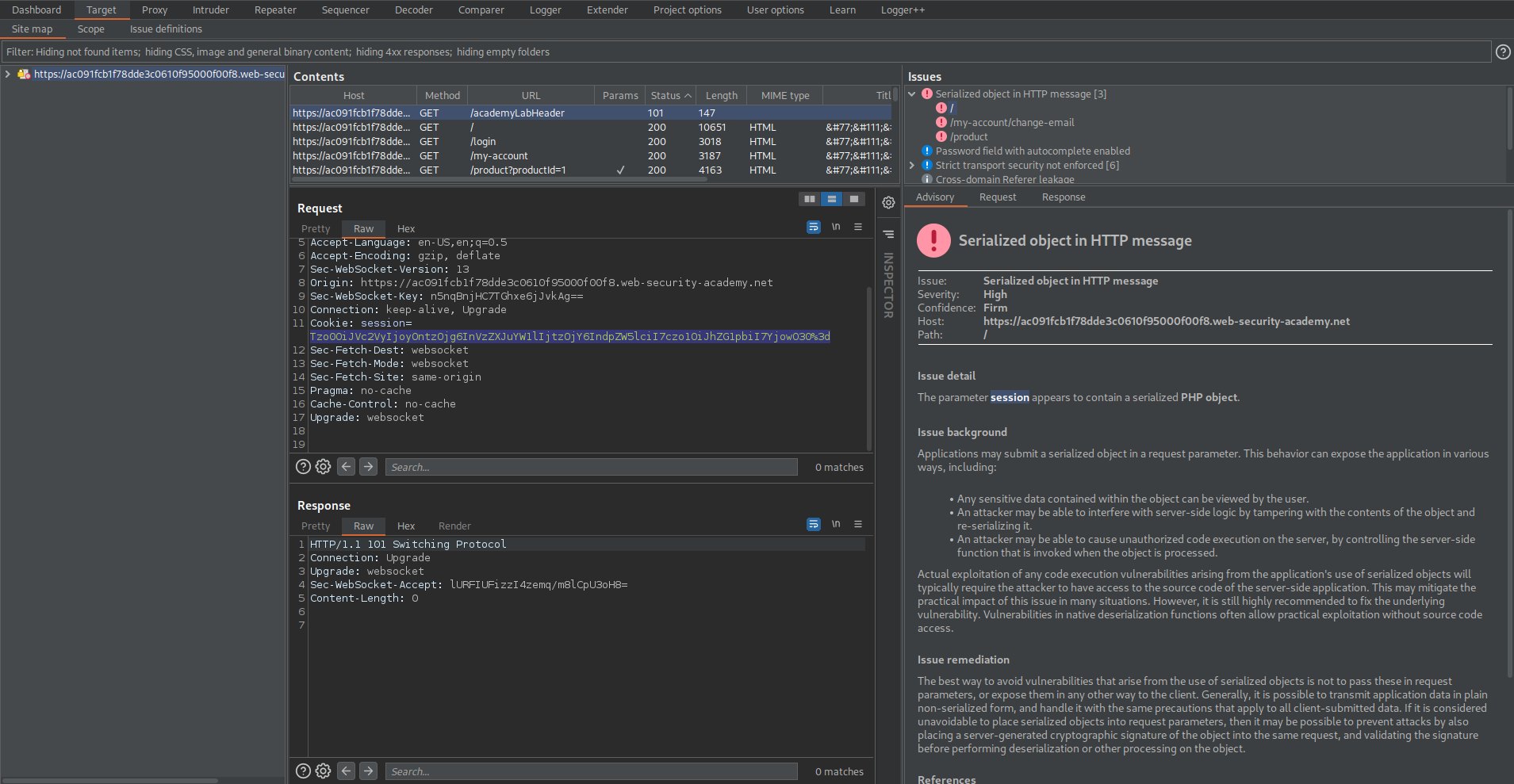Select combined tab layout icon
The width and height of the screenshot is (1514, 784).
pos(854,199)
